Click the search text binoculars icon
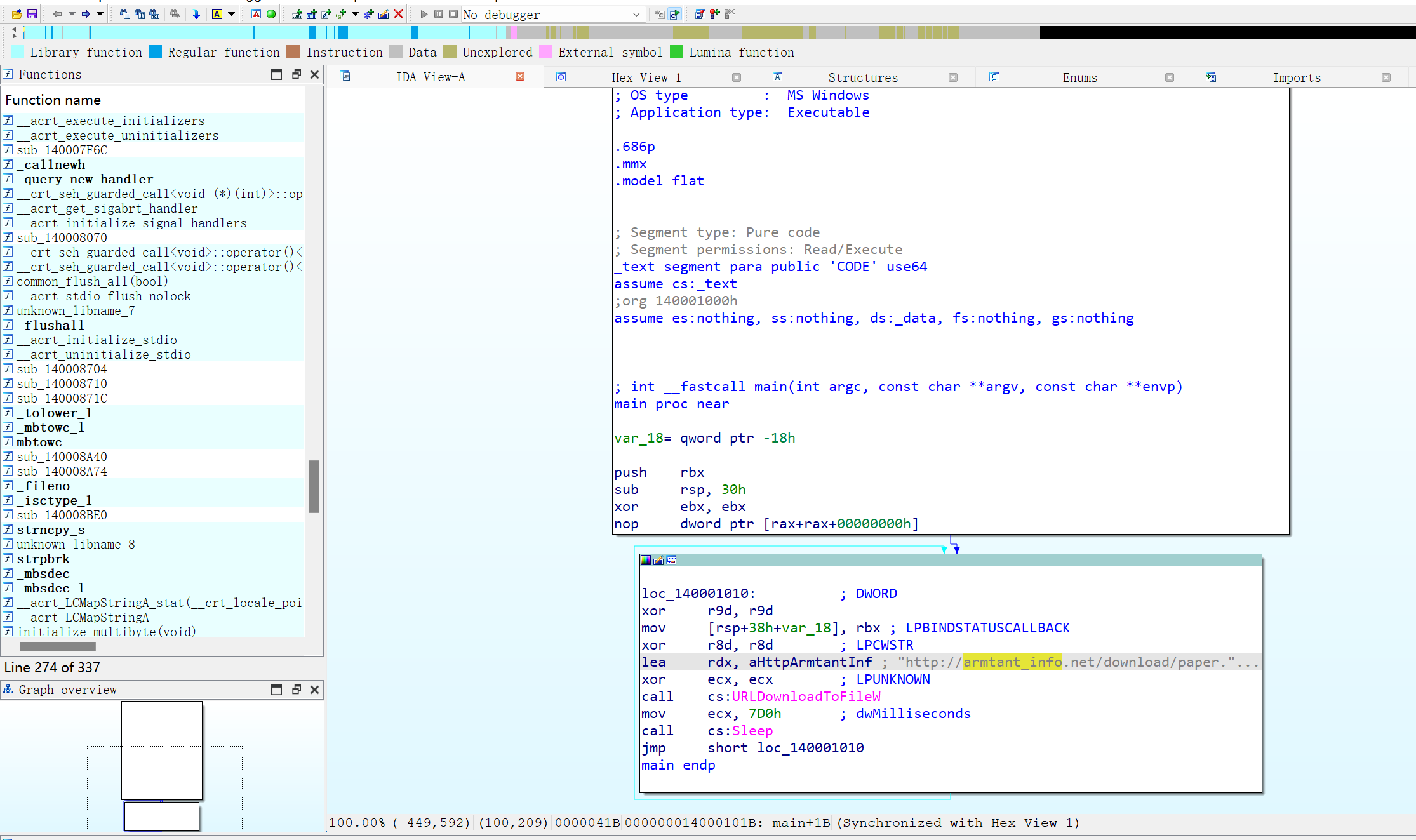The height and width of the screenshot is (840, 1416). point(140,14)
